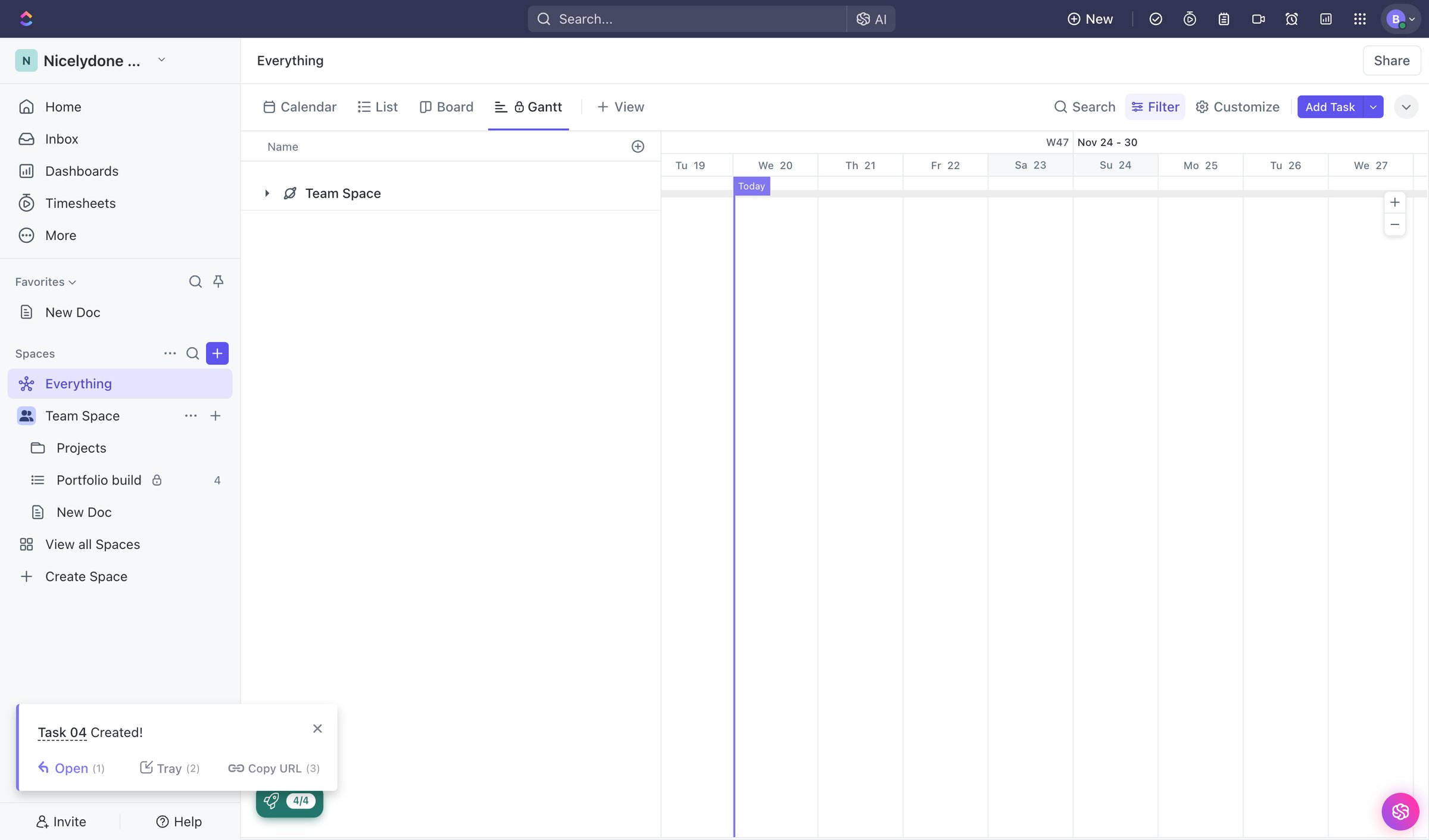This screenshot has width=1429, height=840.
Task: Open the checkmark task icon in top bar
Action: click(x=1156, y=19)
